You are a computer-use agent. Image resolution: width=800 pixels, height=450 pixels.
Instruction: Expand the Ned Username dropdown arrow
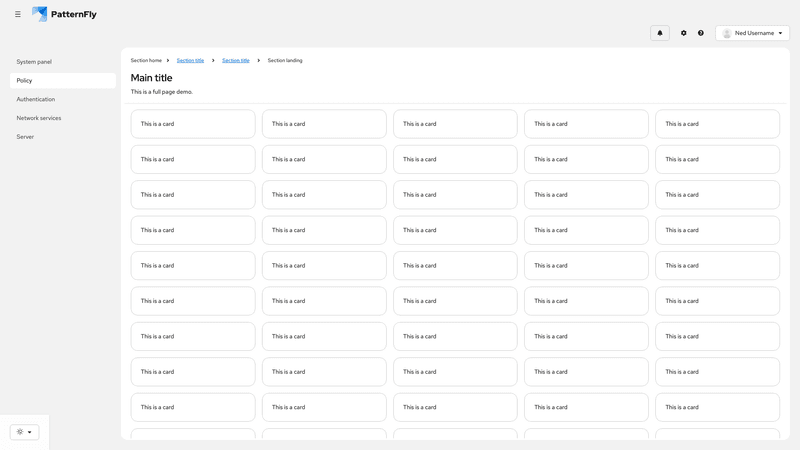coord(780,33)
